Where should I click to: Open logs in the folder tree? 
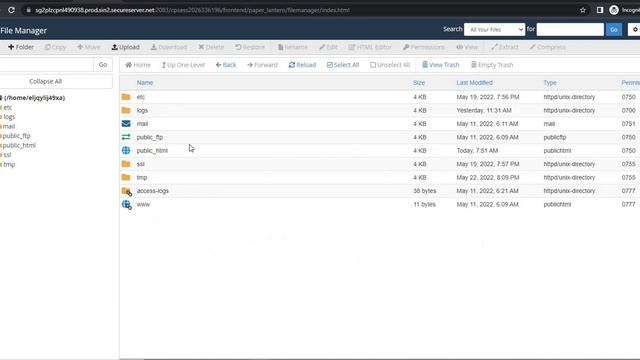pyautogui.click(x=9, y=117)
